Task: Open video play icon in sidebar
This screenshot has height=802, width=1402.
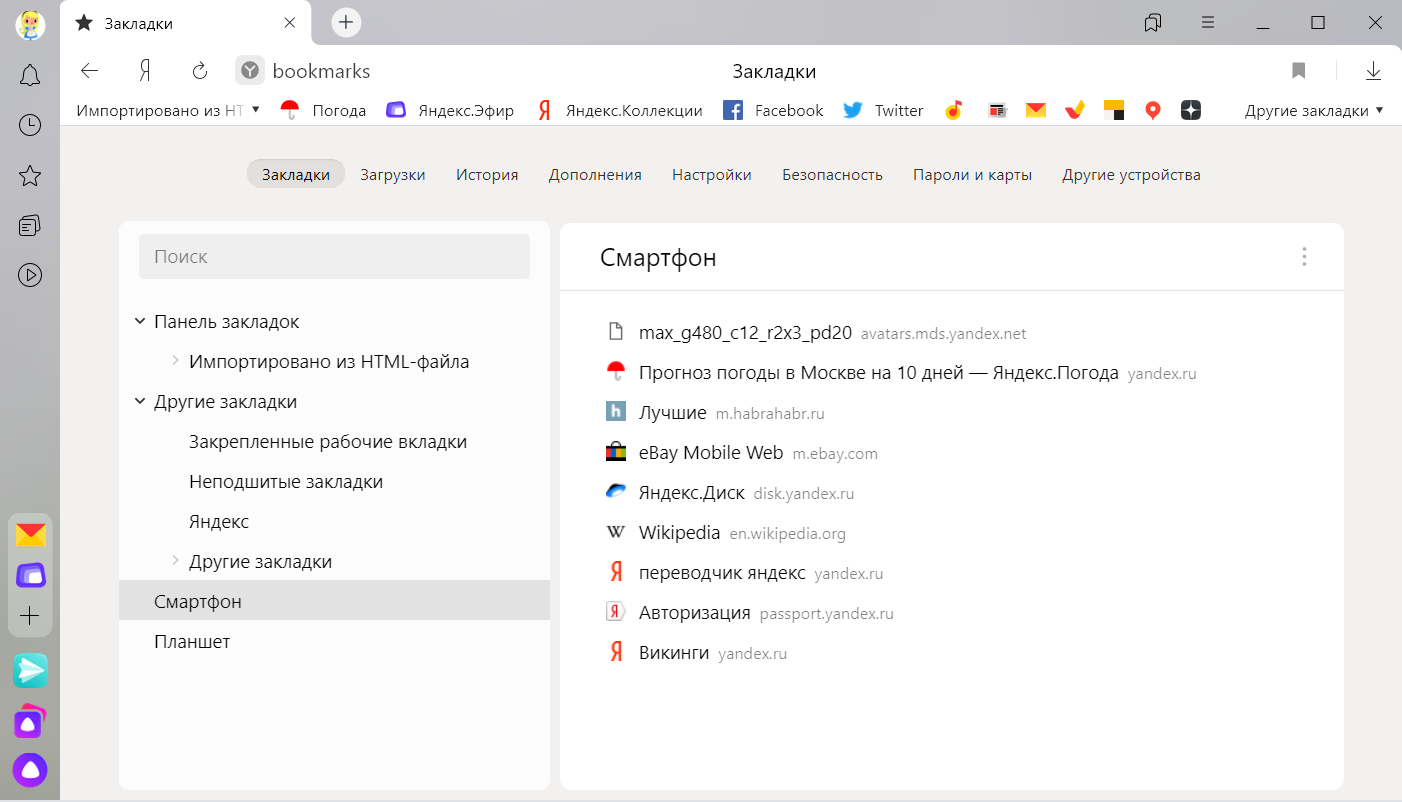Action: [30, 275]
